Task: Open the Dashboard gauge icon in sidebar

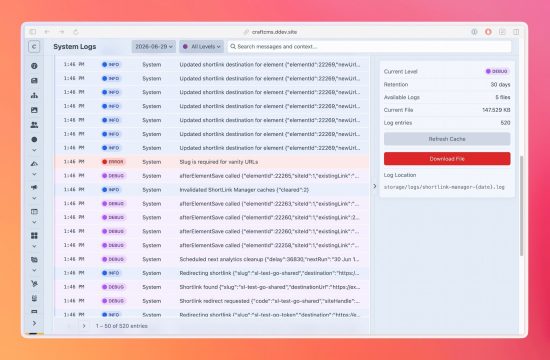Action: tap(34, 66)
